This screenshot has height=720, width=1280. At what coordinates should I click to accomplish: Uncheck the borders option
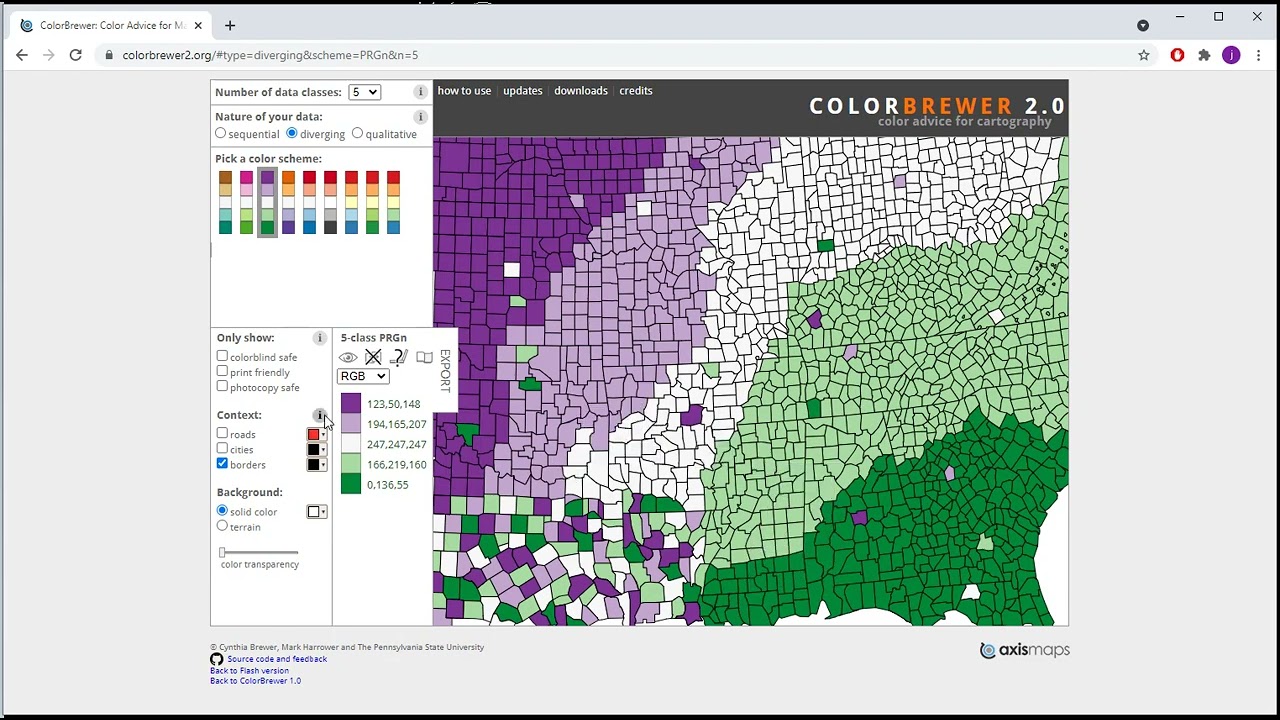click(x=222, y=463)
